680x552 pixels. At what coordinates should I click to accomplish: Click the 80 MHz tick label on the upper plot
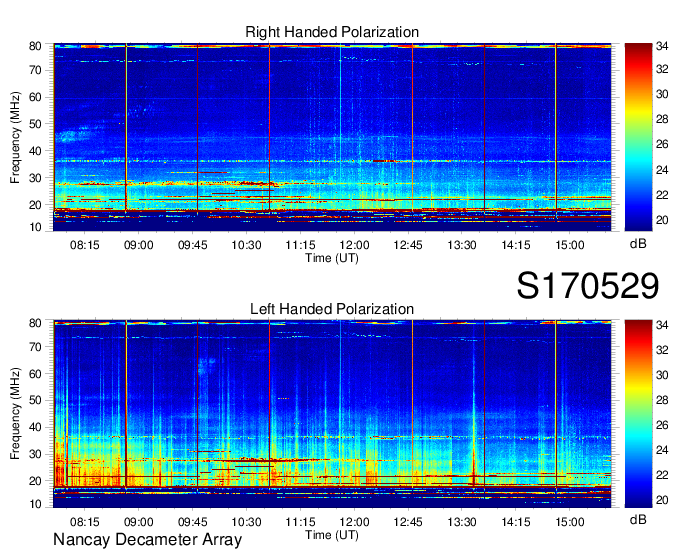35,46
